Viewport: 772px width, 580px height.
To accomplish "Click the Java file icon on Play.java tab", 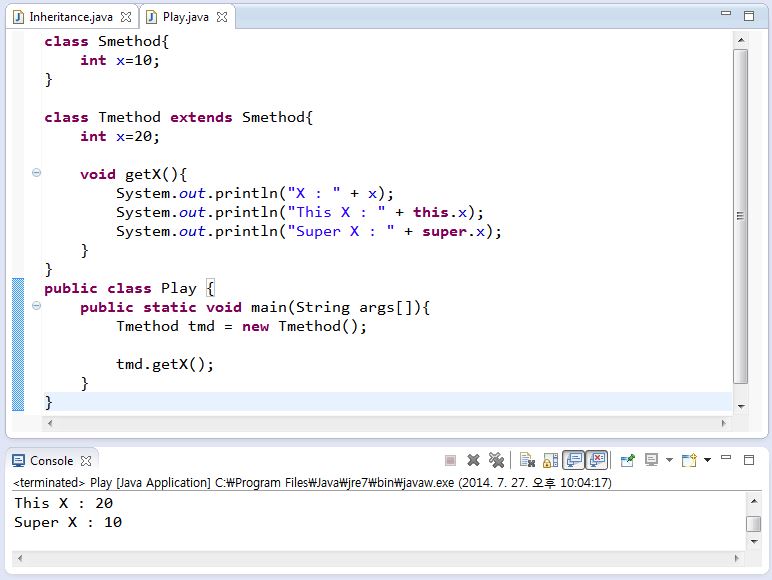I will [x=152, y=17].
